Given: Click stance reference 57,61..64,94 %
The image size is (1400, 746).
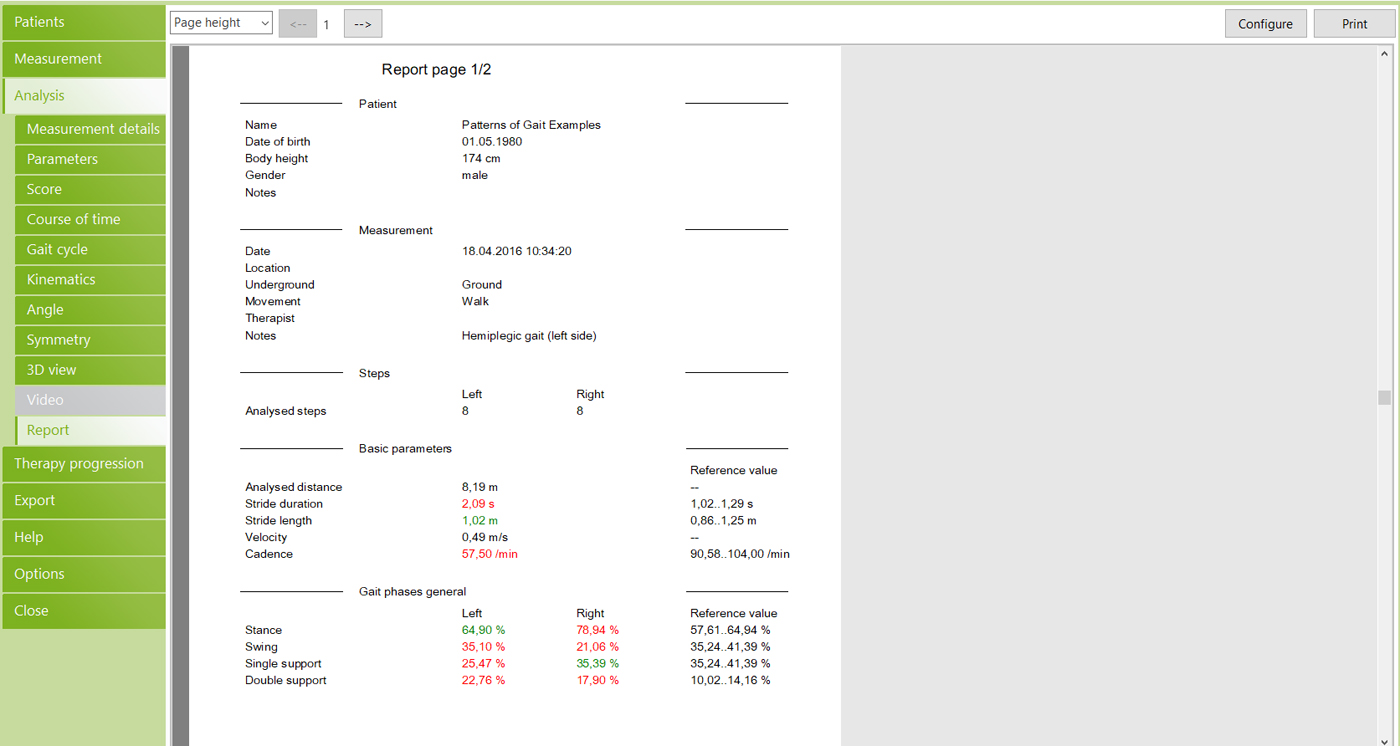Looking at the screenshot, I should click(730, 631).
